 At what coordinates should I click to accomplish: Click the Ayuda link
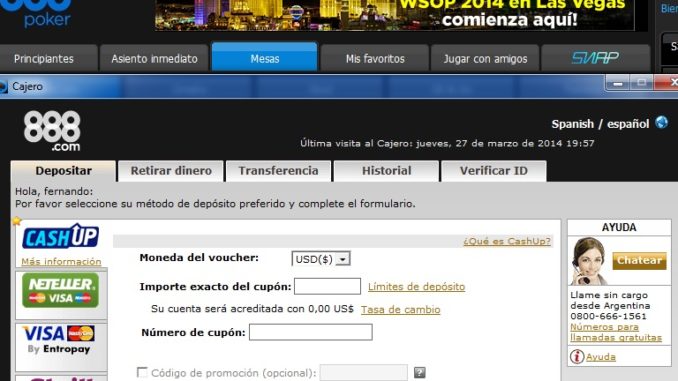(x=601, y=357)
